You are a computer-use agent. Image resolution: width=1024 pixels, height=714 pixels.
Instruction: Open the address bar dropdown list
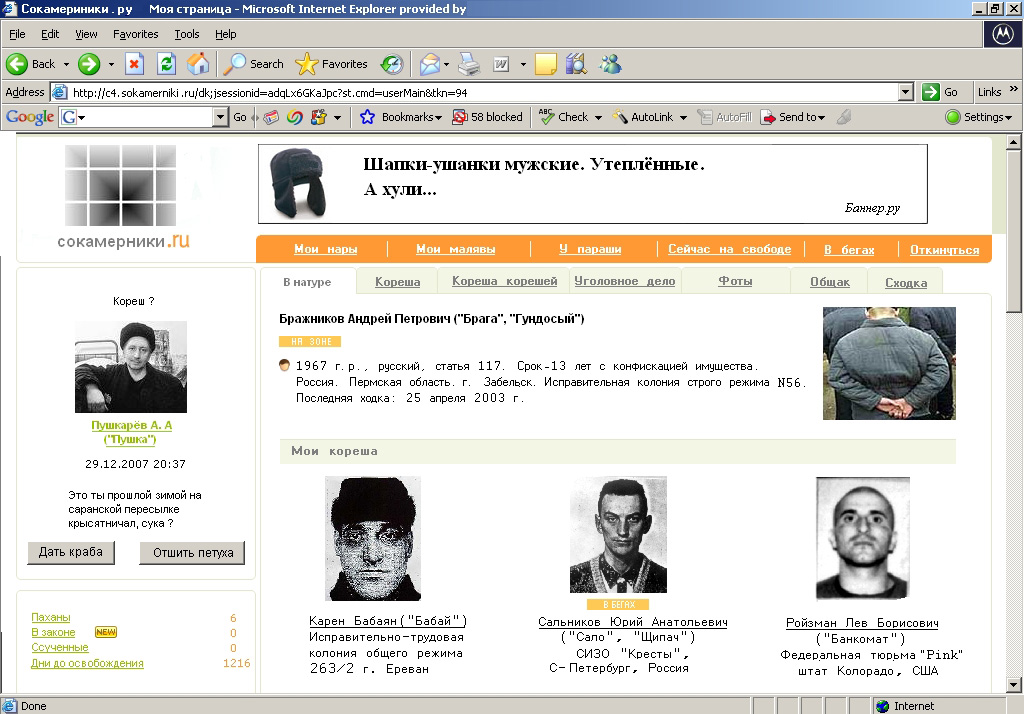[907, 91]
